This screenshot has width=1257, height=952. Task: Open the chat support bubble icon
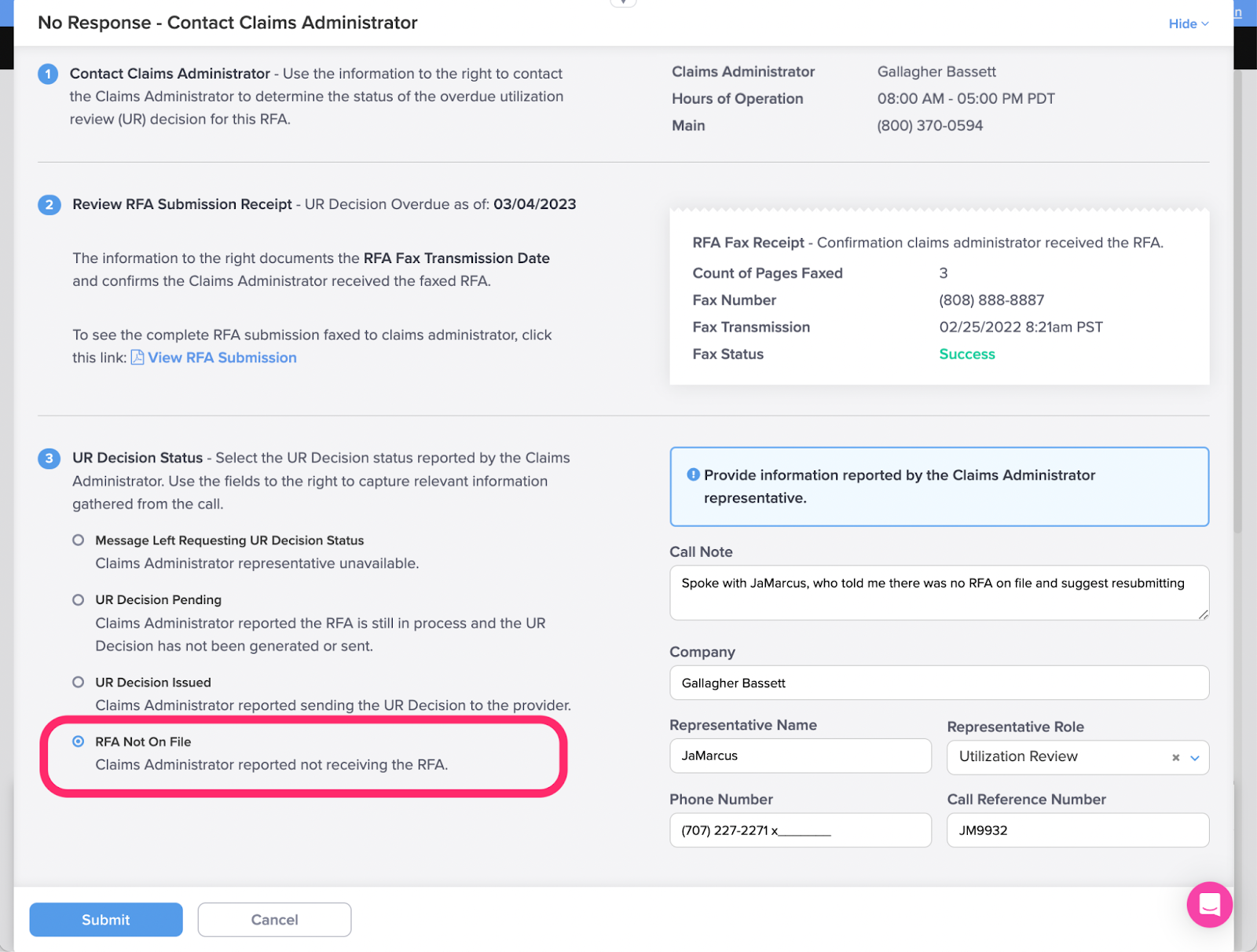(1209, 904)
